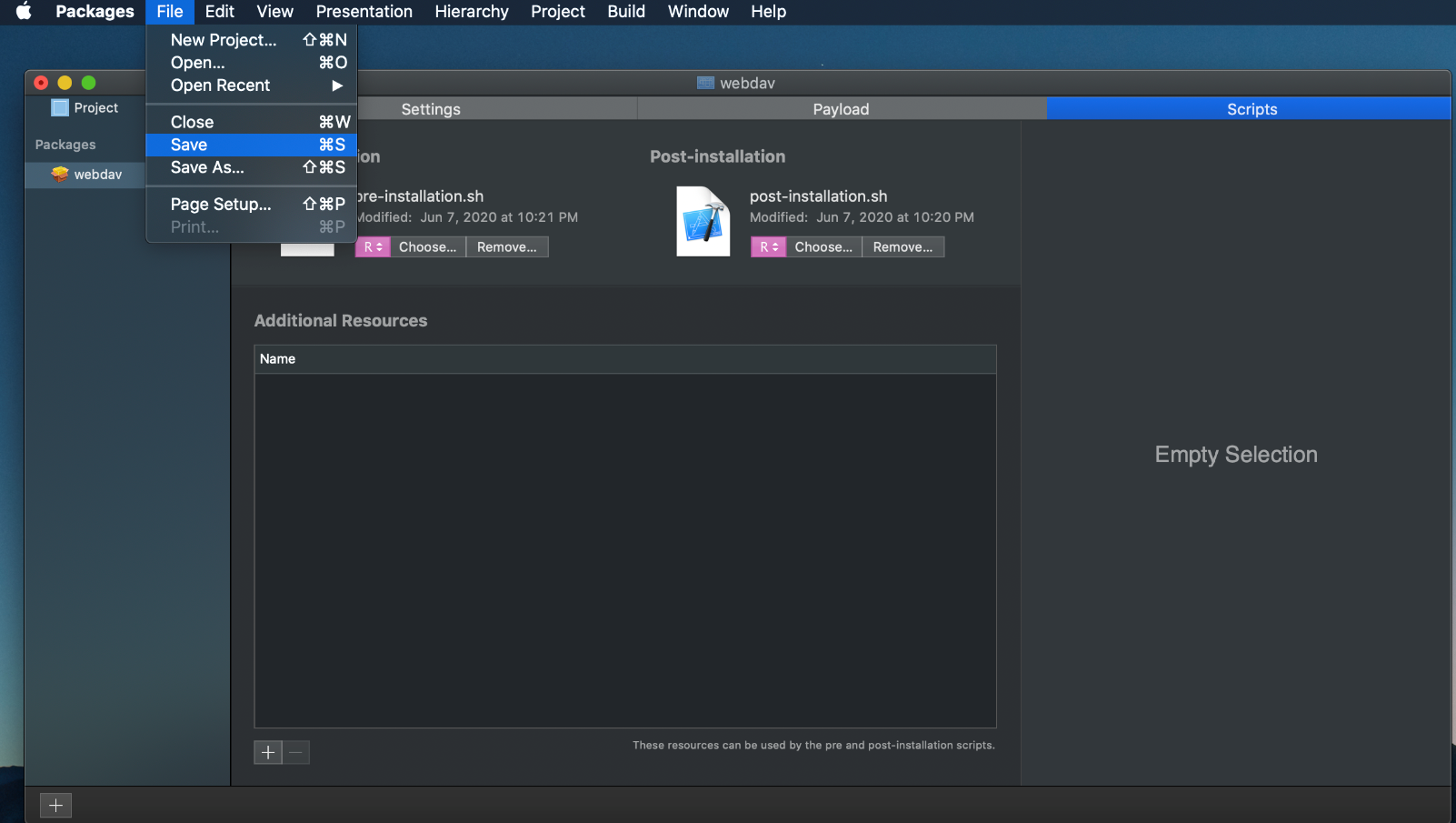This screenshot has height=823, width=1456.
Task: Click Remove… for pre-installation script
Action: click(x=507, y=246)
